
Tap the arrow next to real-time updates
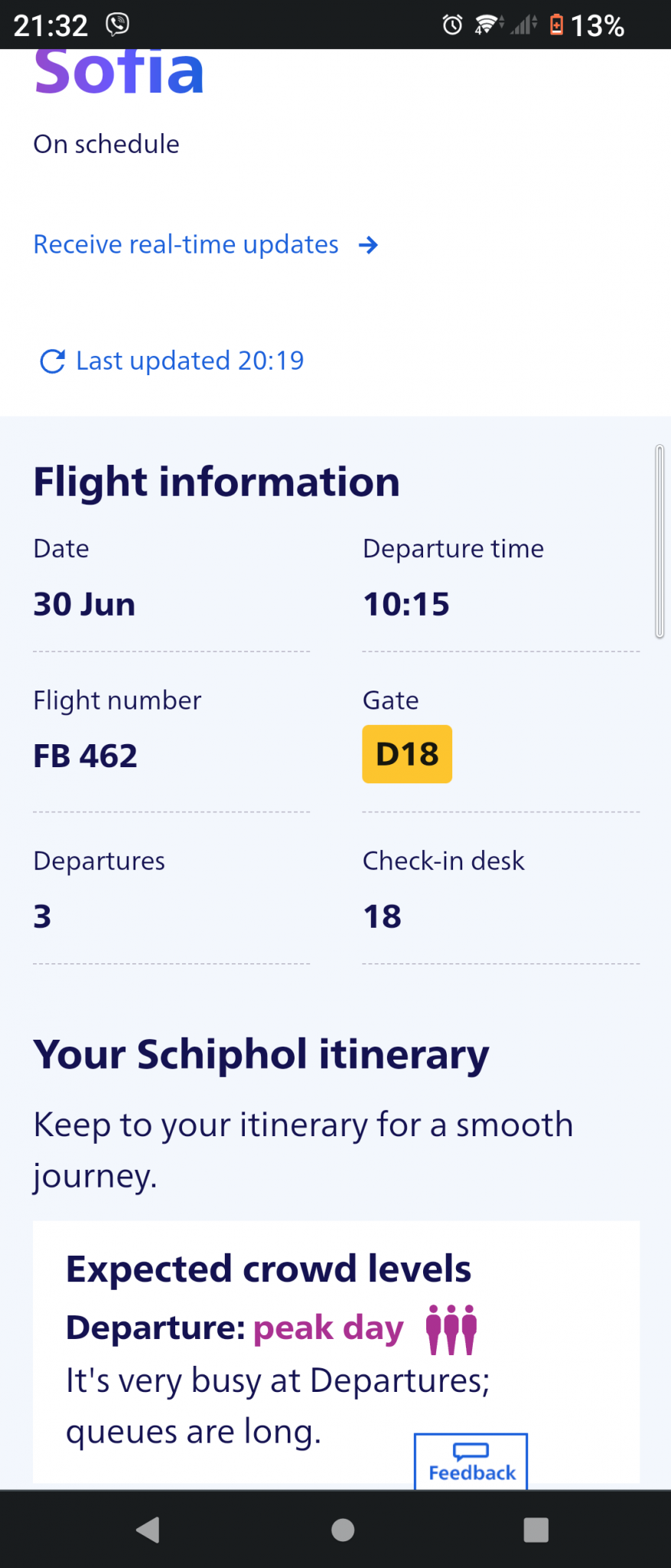369,245
